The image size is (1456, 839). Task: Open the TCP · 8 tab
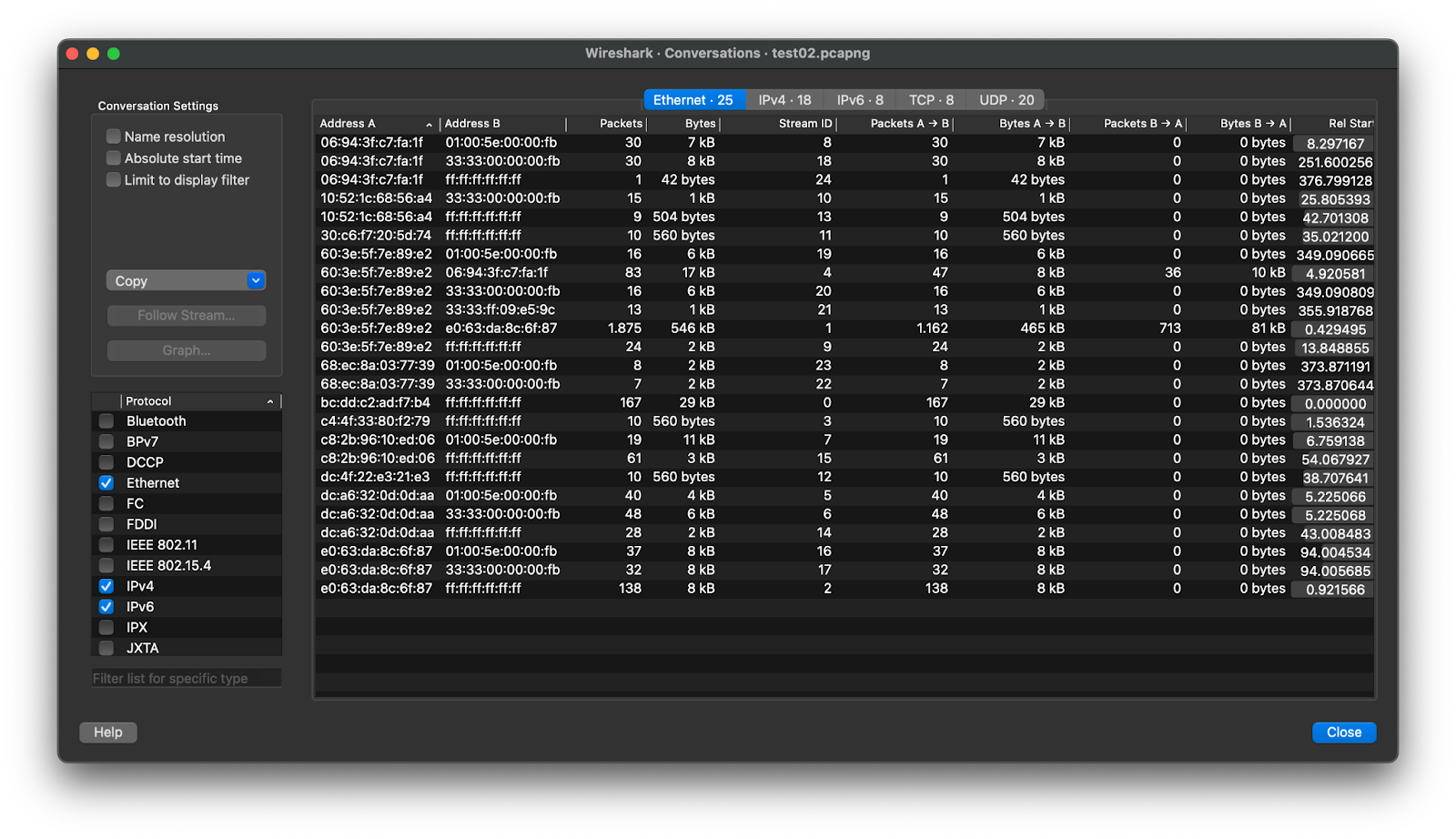pyautogui.click(x=931, y=100)
